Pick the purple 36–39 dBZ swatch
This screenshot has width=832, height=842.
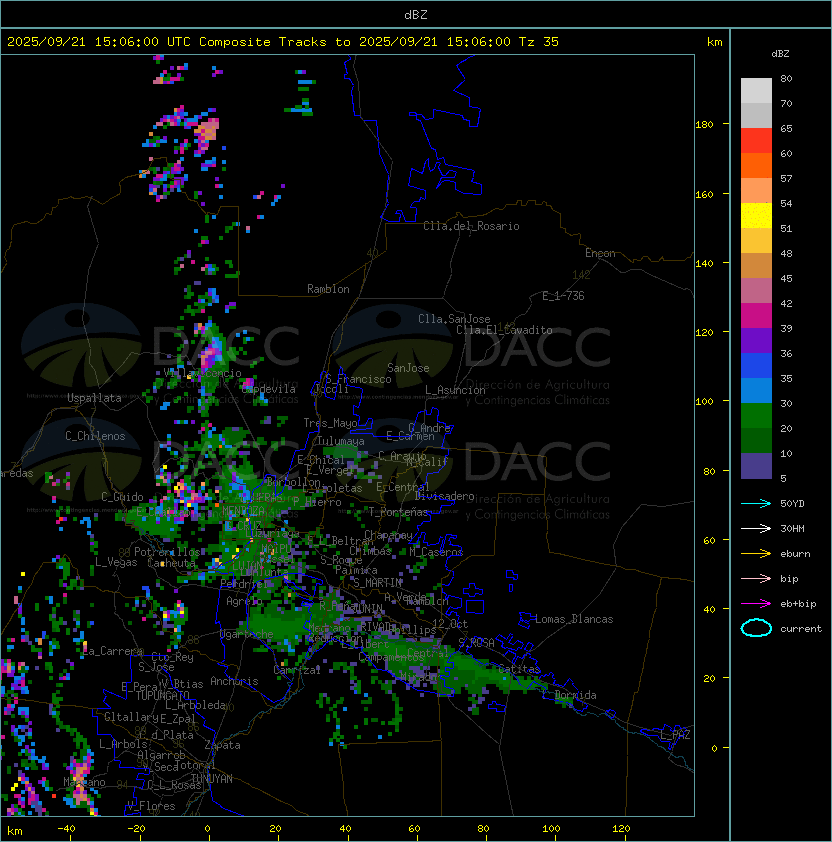[756, 340]
